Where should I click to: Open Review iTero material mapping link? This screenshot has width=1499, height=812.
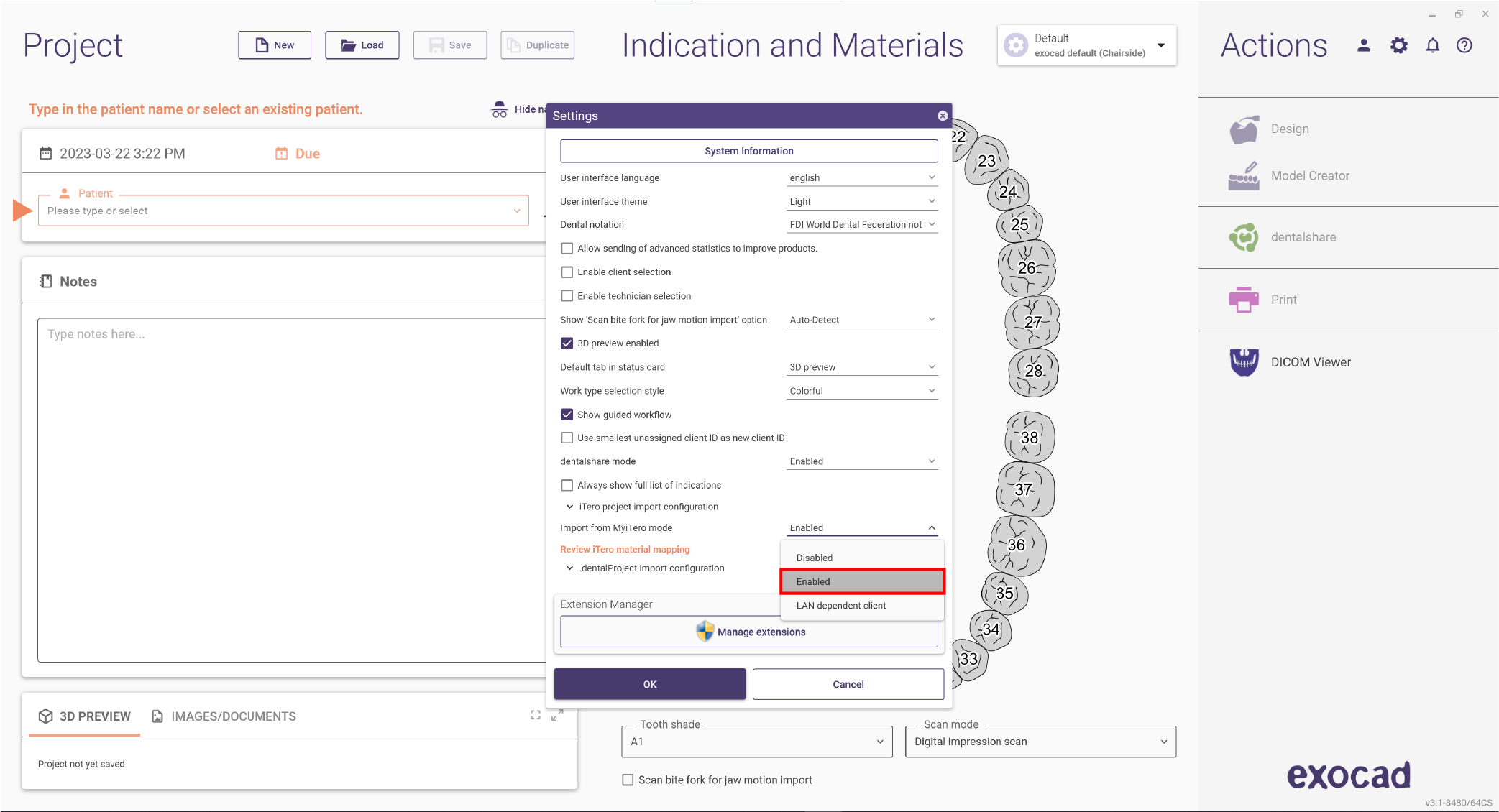click(x=625, y=550)
